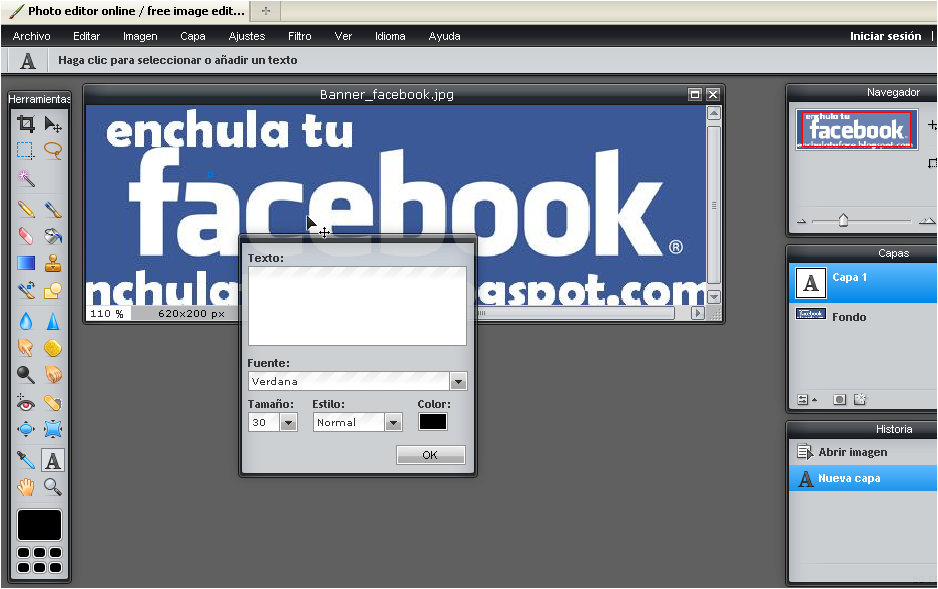Activate the Clone Stamp tool
Viewport: 938px width, 589px height.
click(x=53, y=263)
